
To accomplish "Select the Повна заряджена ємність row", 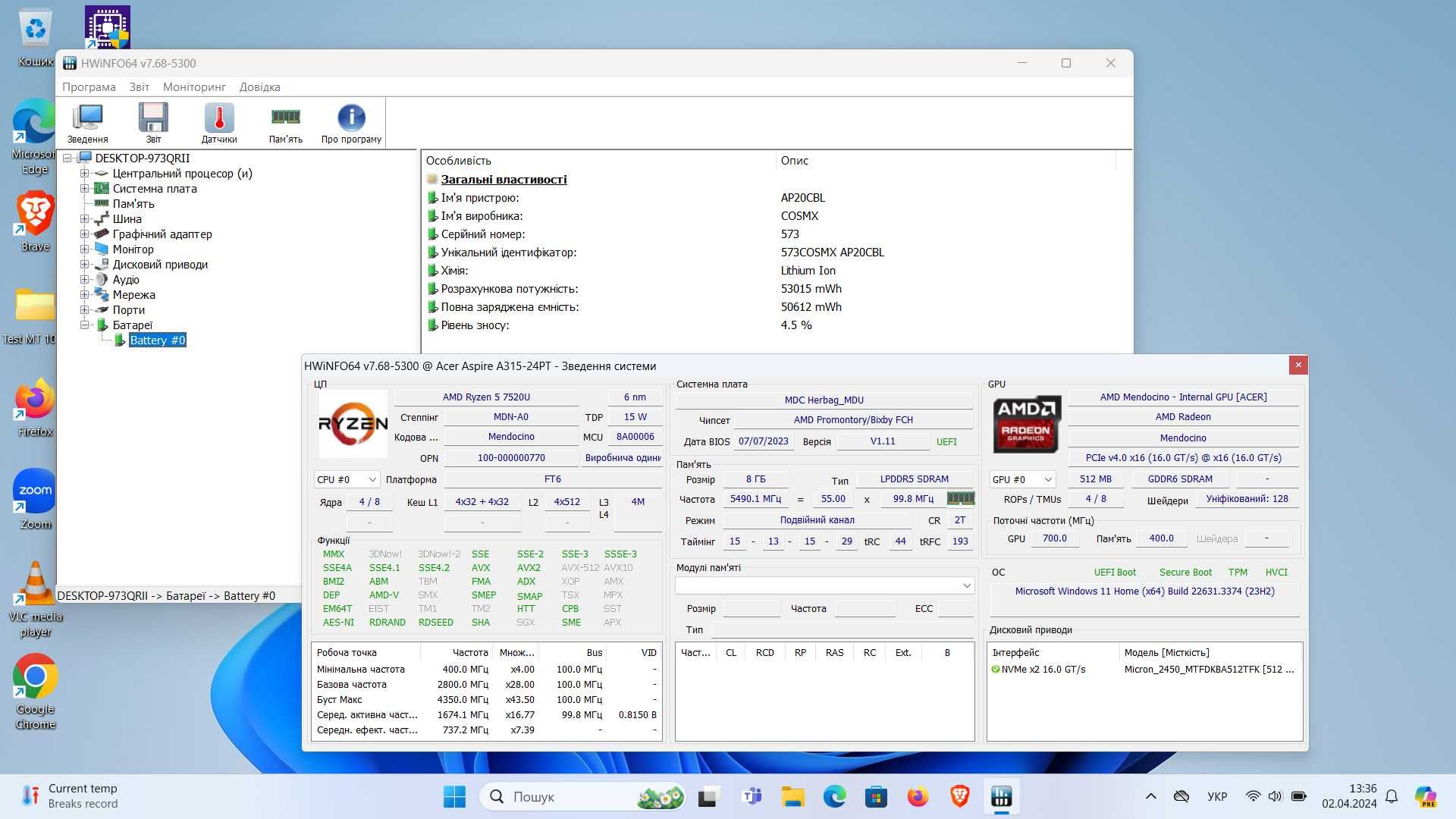I will tap(775, 306).
